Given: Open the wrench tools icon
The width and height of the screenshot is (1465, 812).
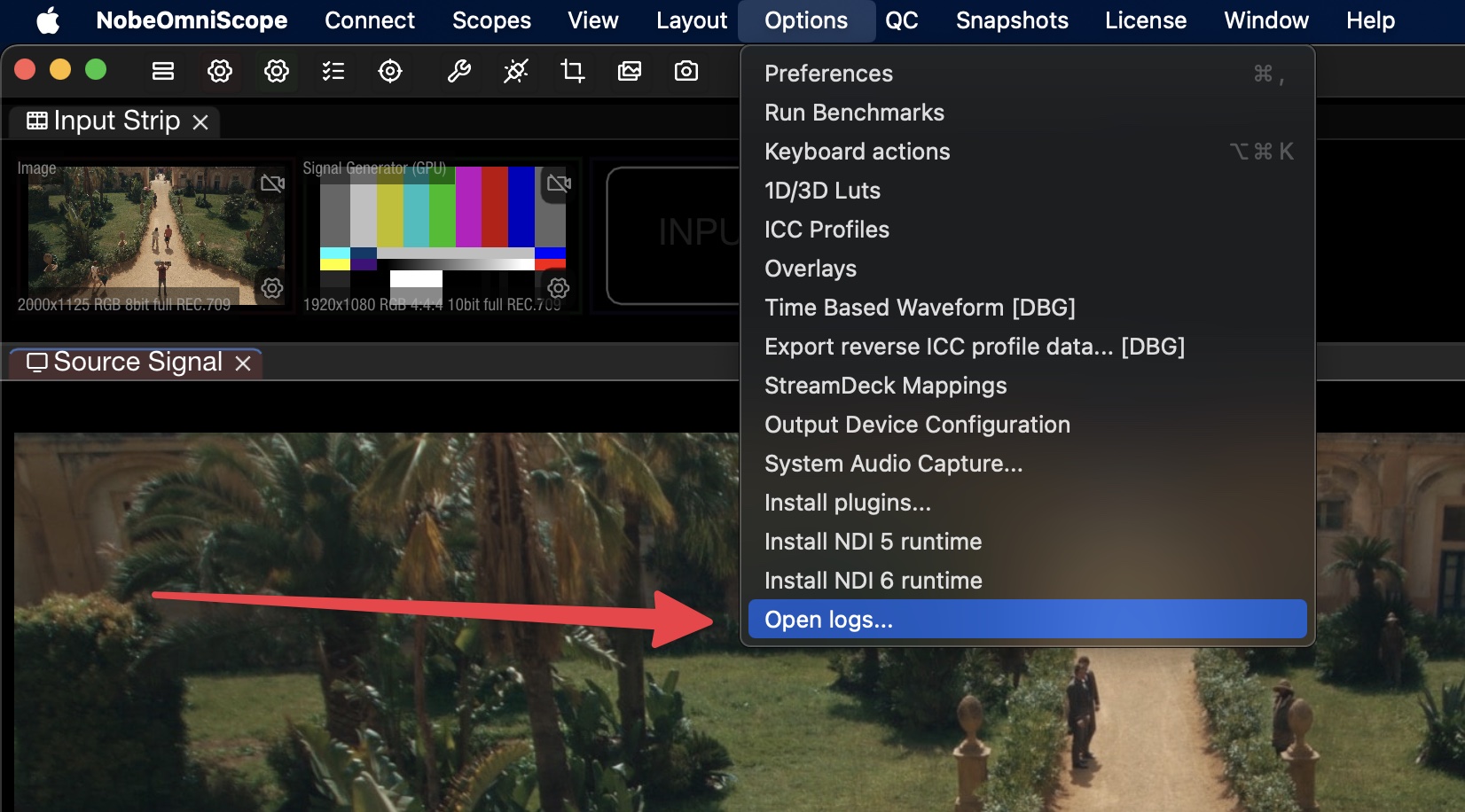Looking at the screenshot, I should click(458, 71).
